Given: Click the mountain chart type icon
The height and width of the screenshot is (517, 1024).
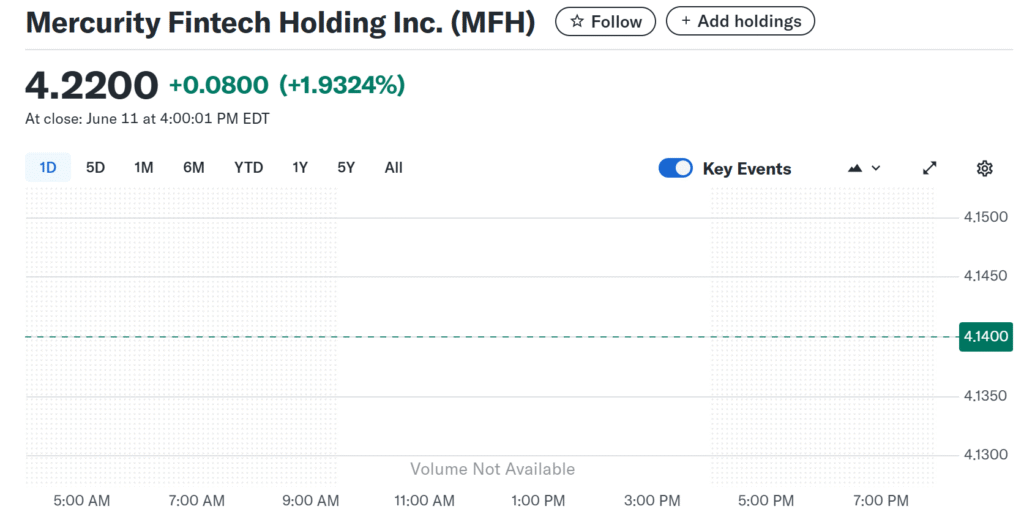Looking at the screenshot, I should (855, 168).
